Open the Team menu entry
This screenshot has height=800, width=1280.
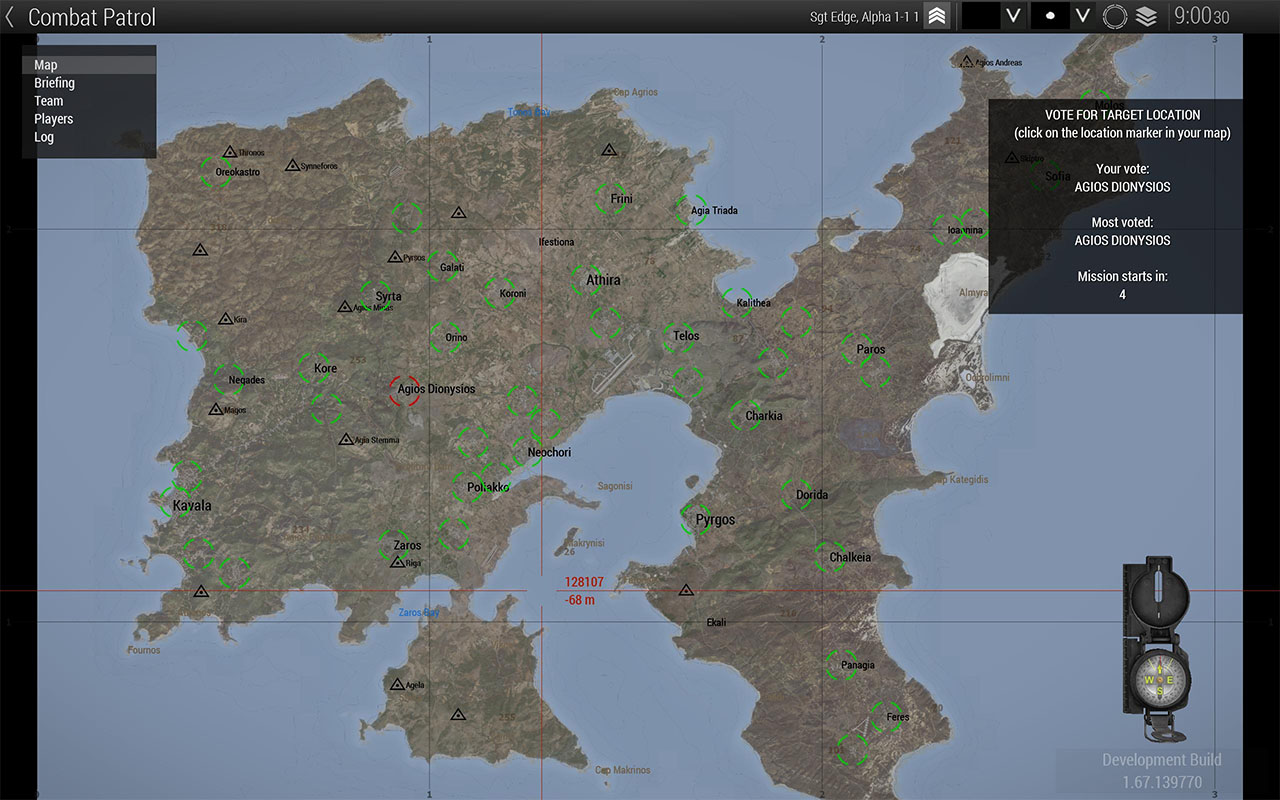click(x=89, y=101)
